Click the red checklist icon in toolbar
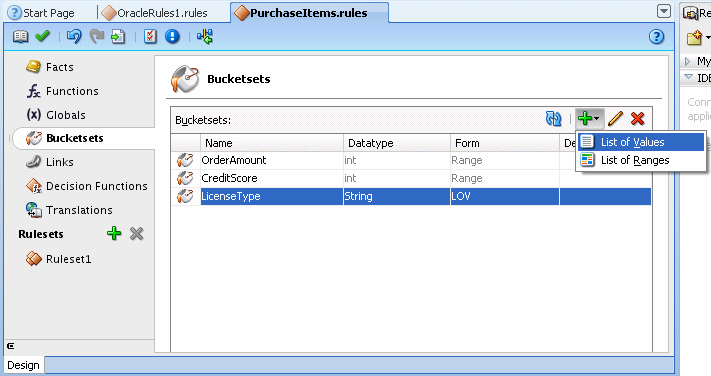 pos(150,36)
